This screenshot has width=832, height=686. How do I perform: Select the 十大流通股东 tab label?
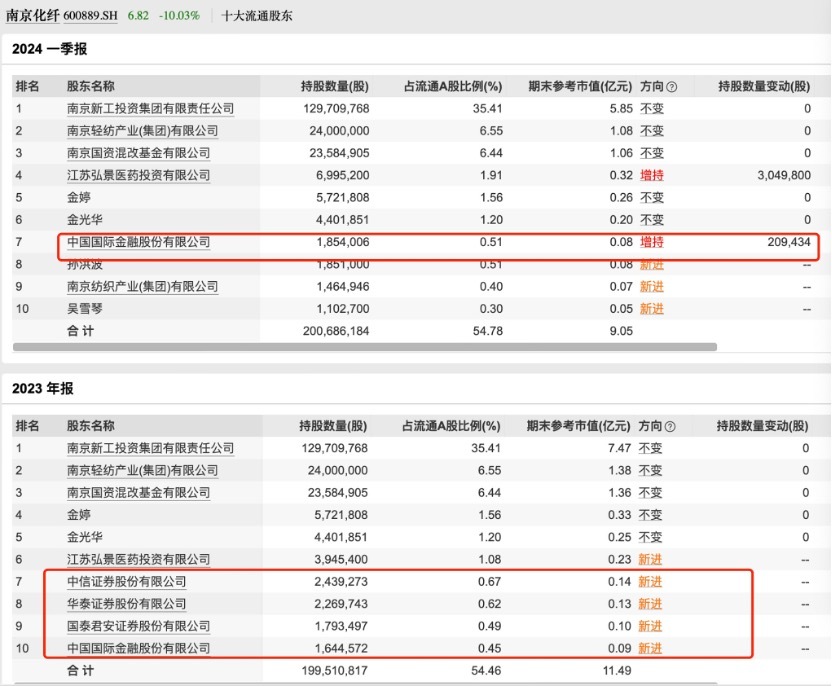(x=256, y=15)
